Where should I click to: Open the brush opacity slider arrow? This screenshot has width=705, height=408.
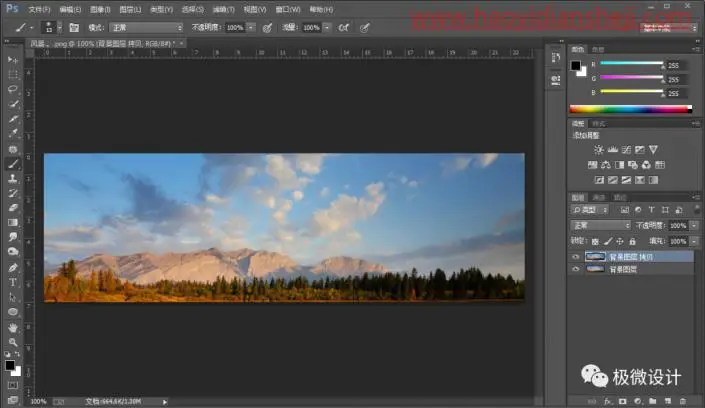[251, 28]
